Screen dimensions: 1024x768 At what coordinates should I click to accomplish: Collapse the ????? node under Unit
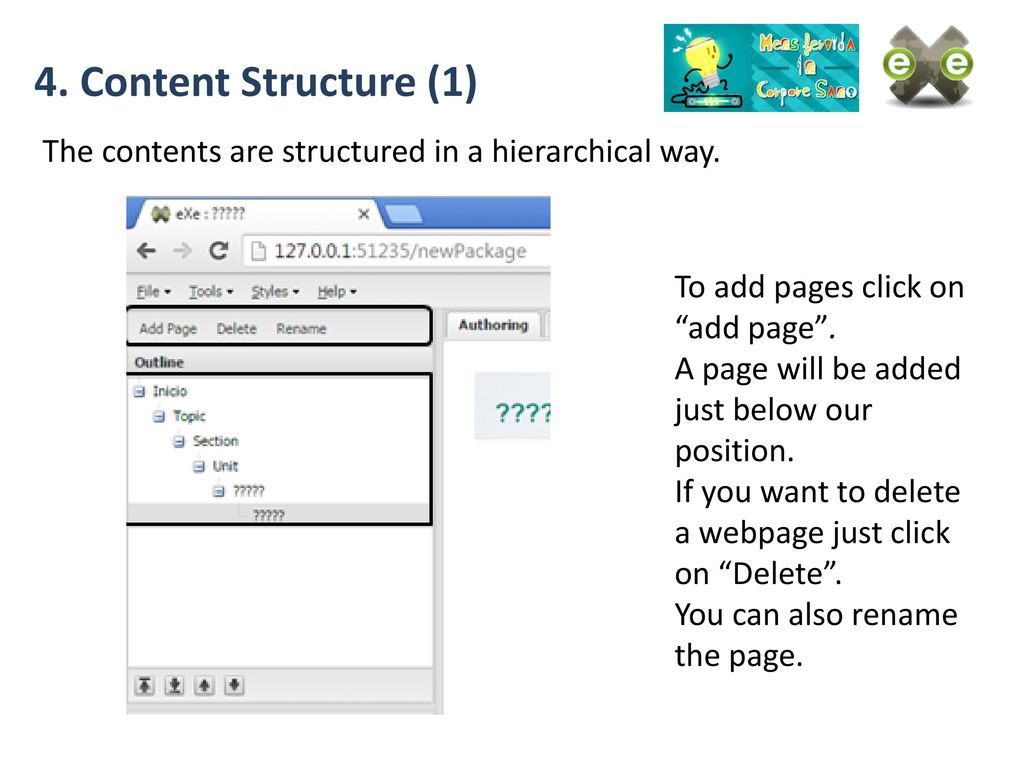[219, 491]
